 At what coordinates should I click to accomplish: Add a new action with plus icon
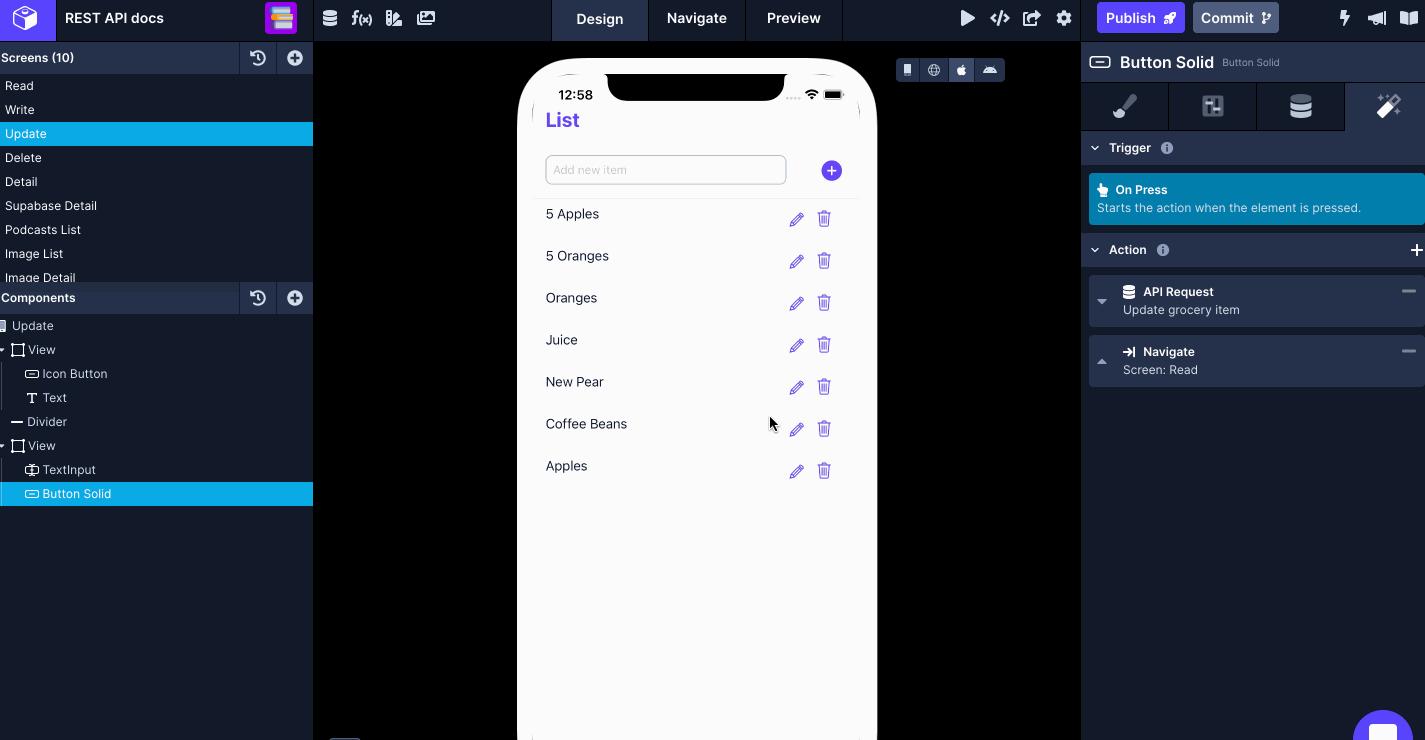pos(1416,250)
